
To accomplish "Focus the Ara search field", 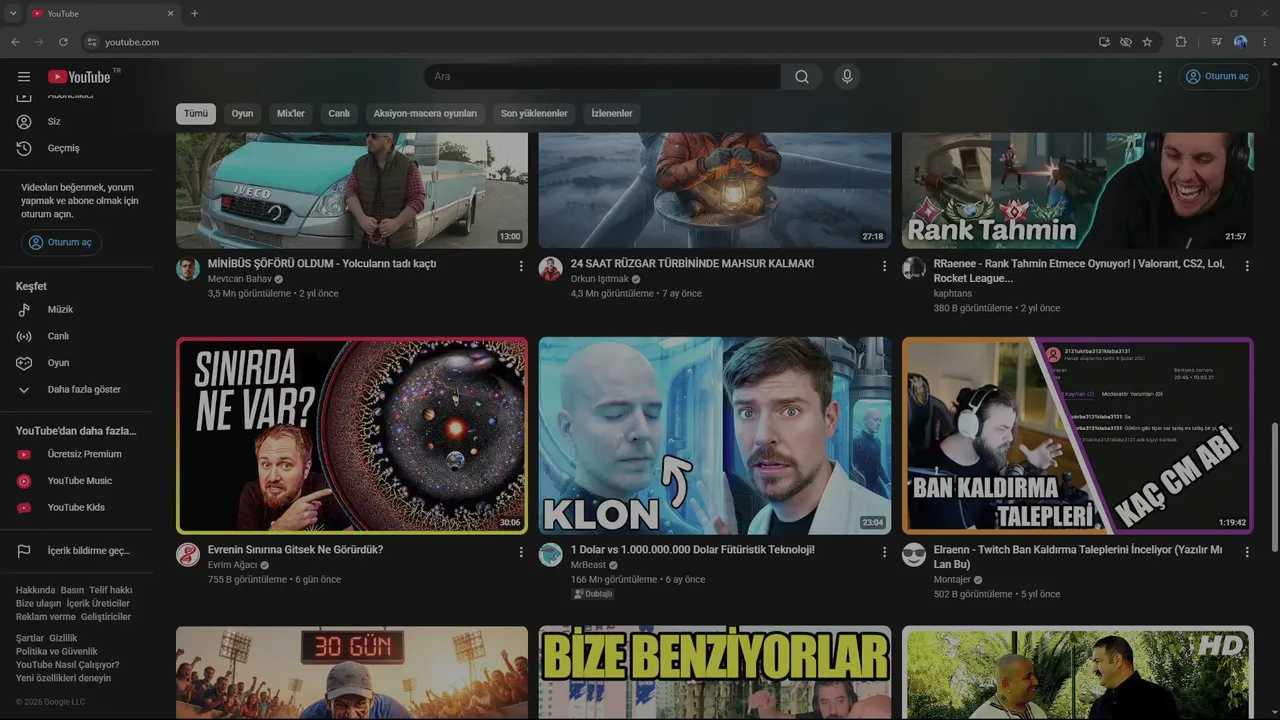I will (x=602, y=77).
